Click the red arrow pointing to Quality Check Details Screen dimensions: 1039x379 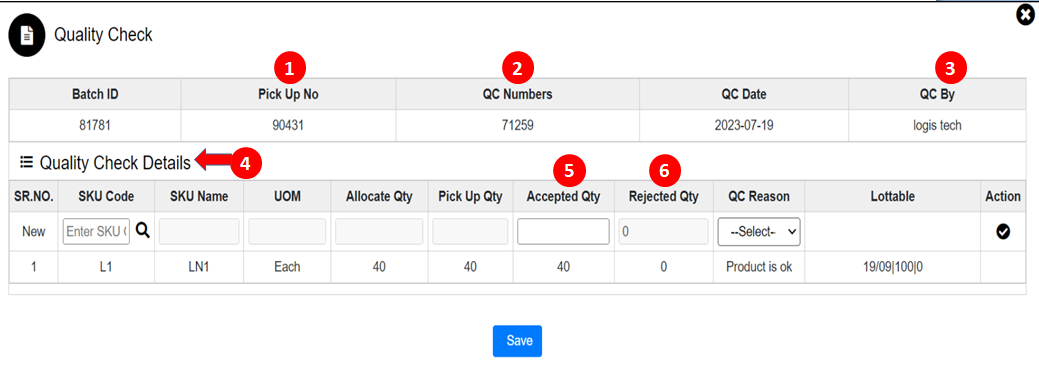pos(212,161)
